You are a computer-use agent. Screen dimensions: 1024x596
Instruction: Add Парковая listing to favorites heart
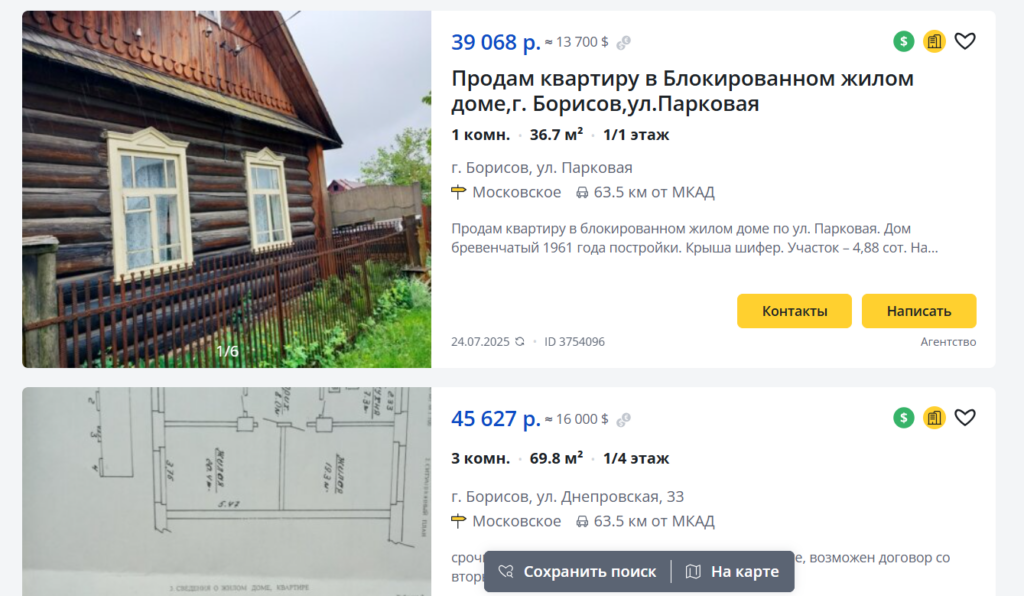[x=965, y=41]
